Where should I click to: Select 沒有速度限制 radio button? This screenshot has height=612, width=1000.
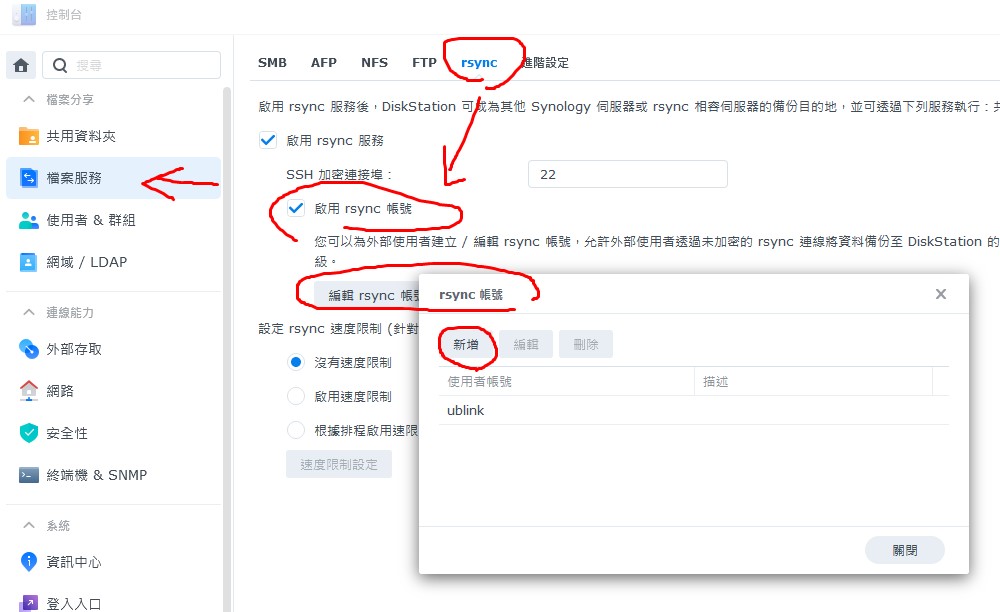coord(296,362)
